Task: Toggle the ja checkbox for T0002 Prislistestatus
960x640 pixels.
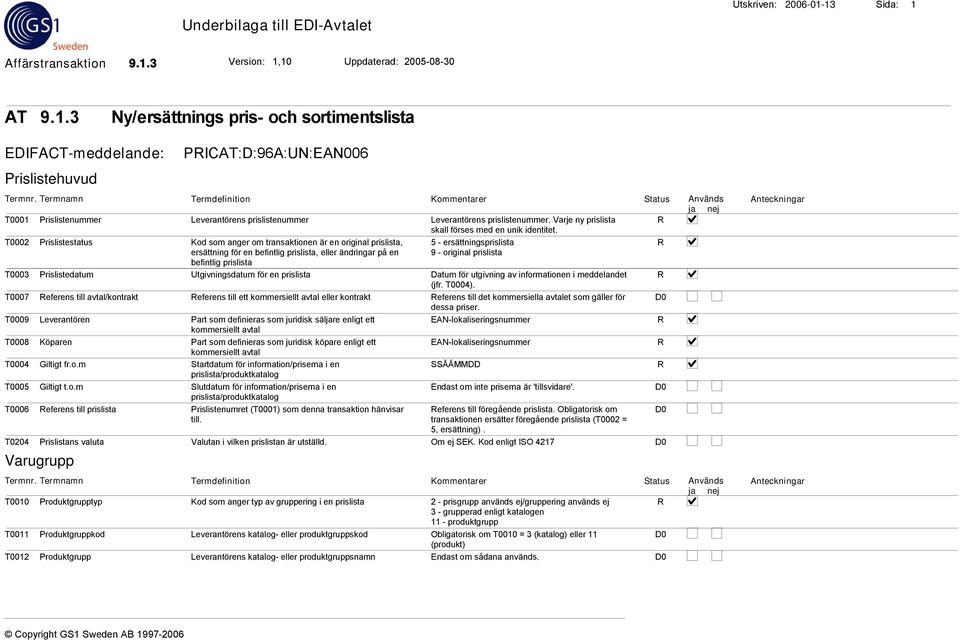Action: [x=692, y=242]
